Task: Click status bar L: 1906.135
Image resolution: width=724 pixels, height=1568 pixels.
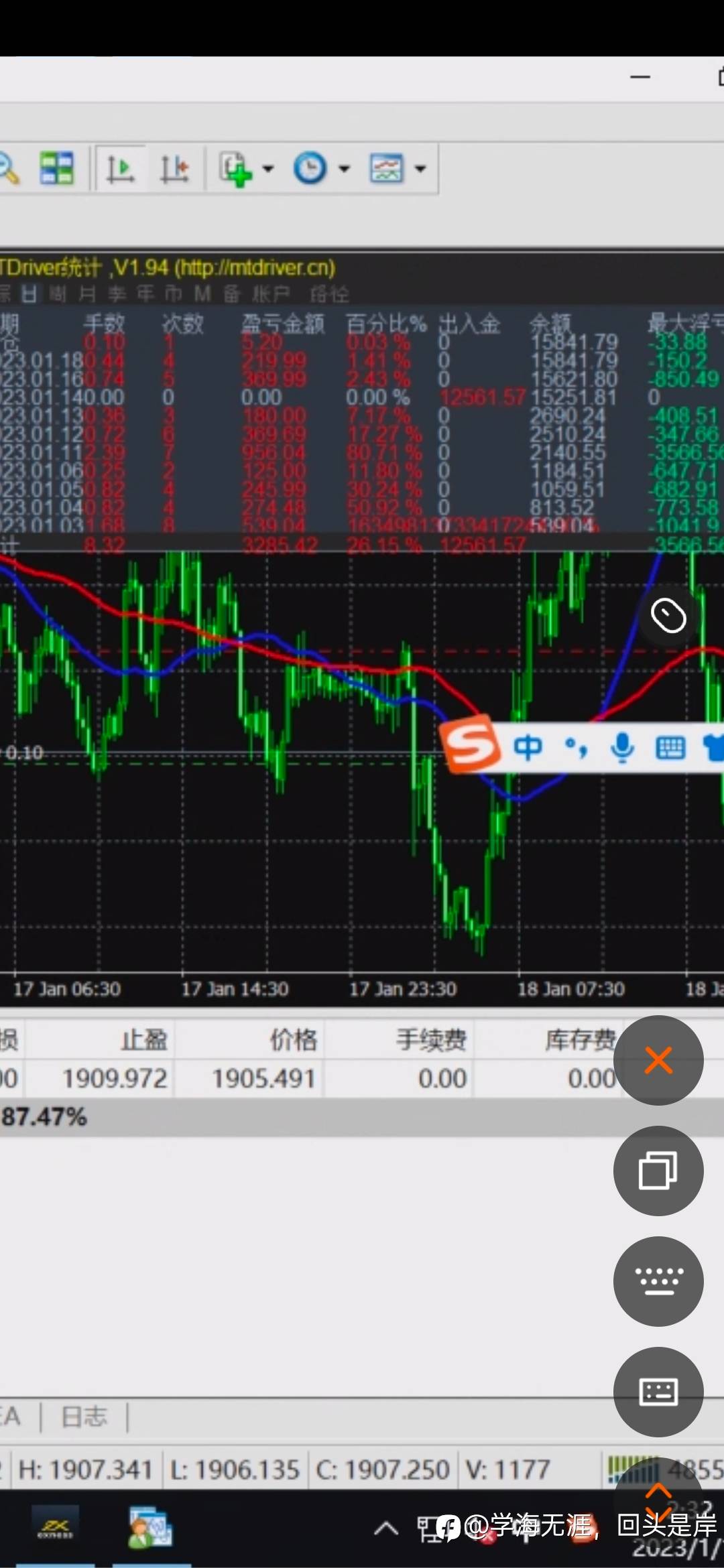Action: [234, 1470]
